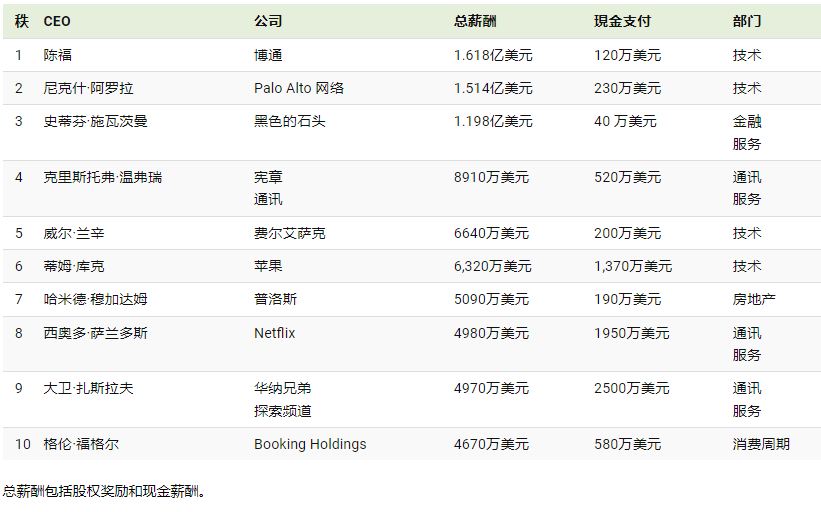The width and height of the screenshot is (821, 512).
Task: Click rank number 10
Action: (23, 444)
